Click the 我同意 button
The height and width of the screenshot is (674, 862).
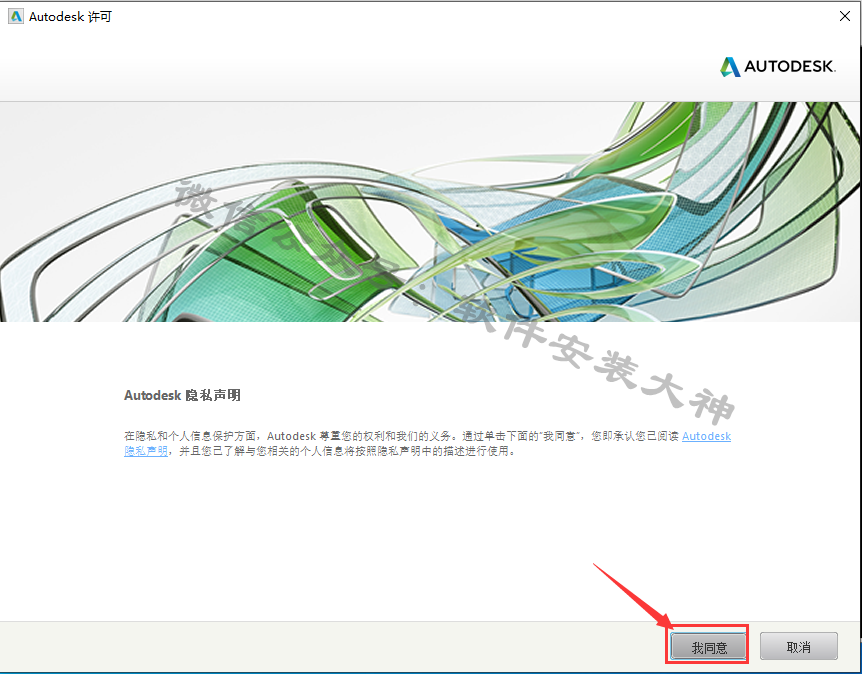point(709,647)
